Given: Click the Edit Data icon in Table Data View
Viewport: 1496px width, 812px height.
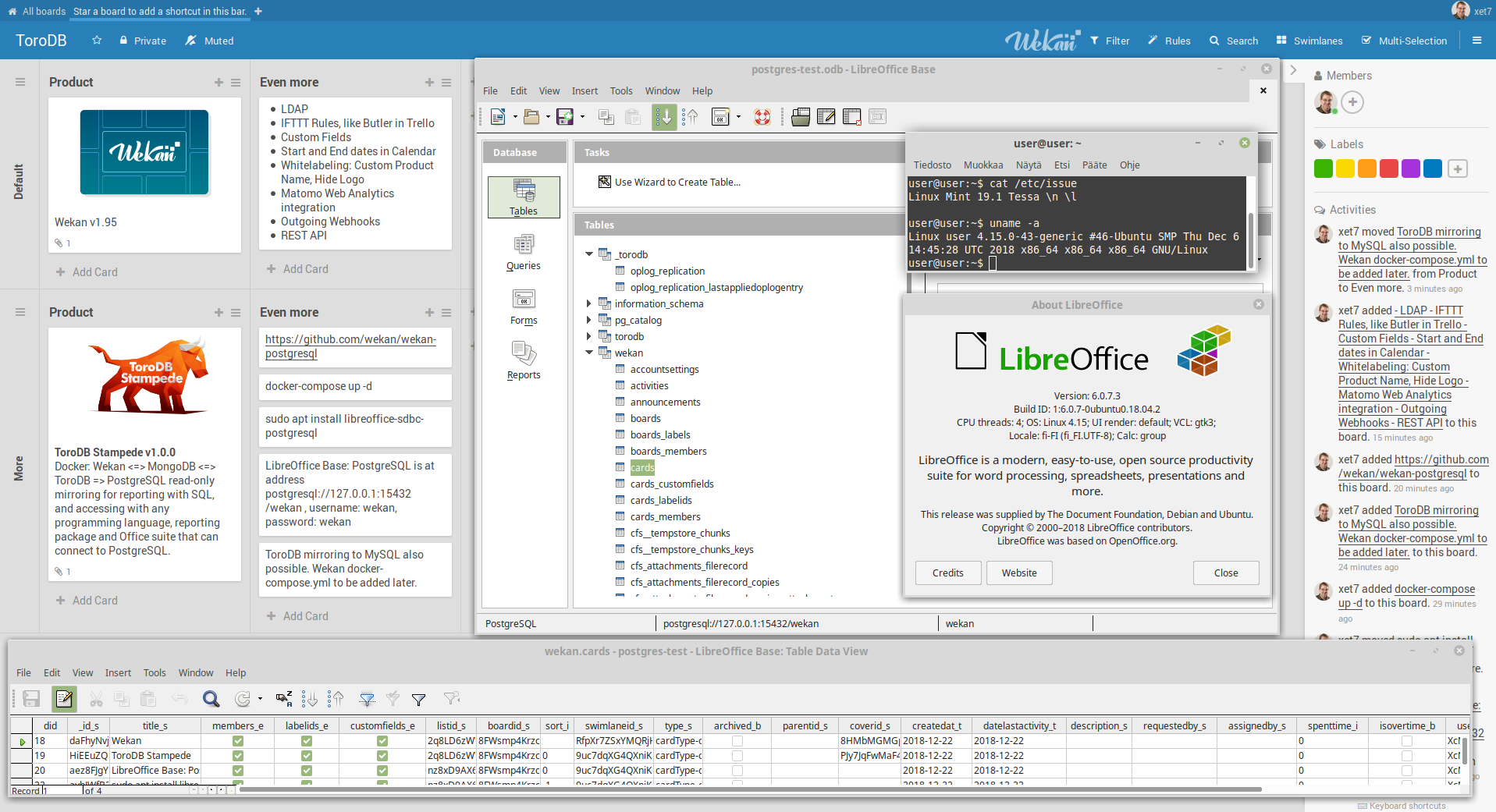Looking at the screenshot, I should pos(64,699).
